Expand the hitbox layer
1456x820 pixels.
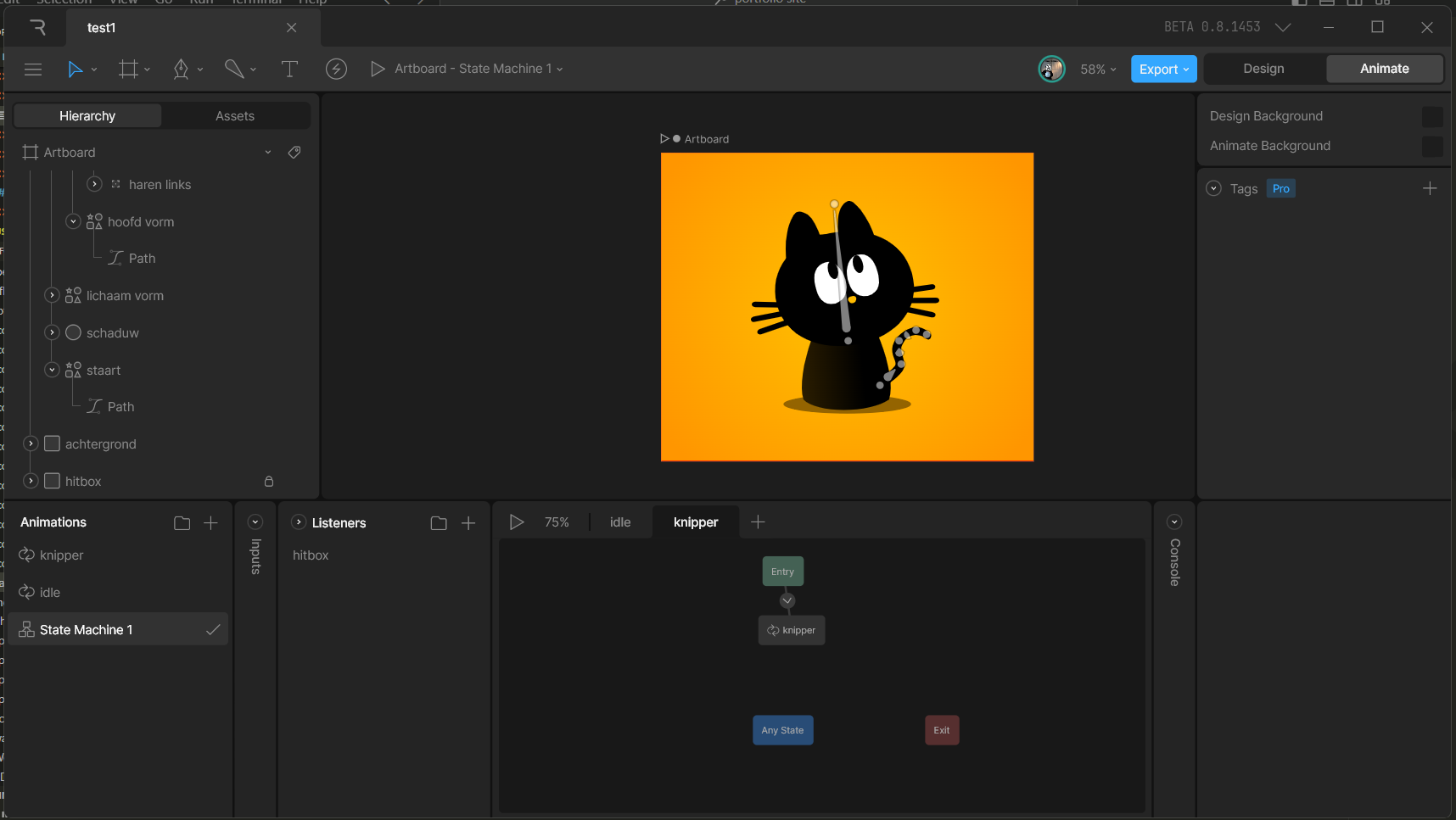(31, 481)
